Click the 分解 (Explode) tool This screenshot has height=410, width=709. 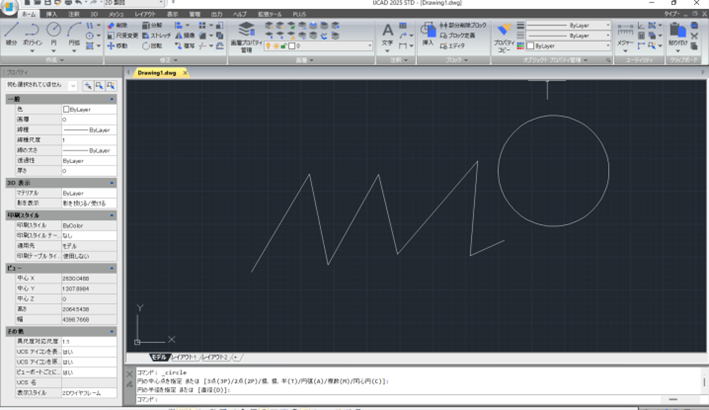[152, 25]
